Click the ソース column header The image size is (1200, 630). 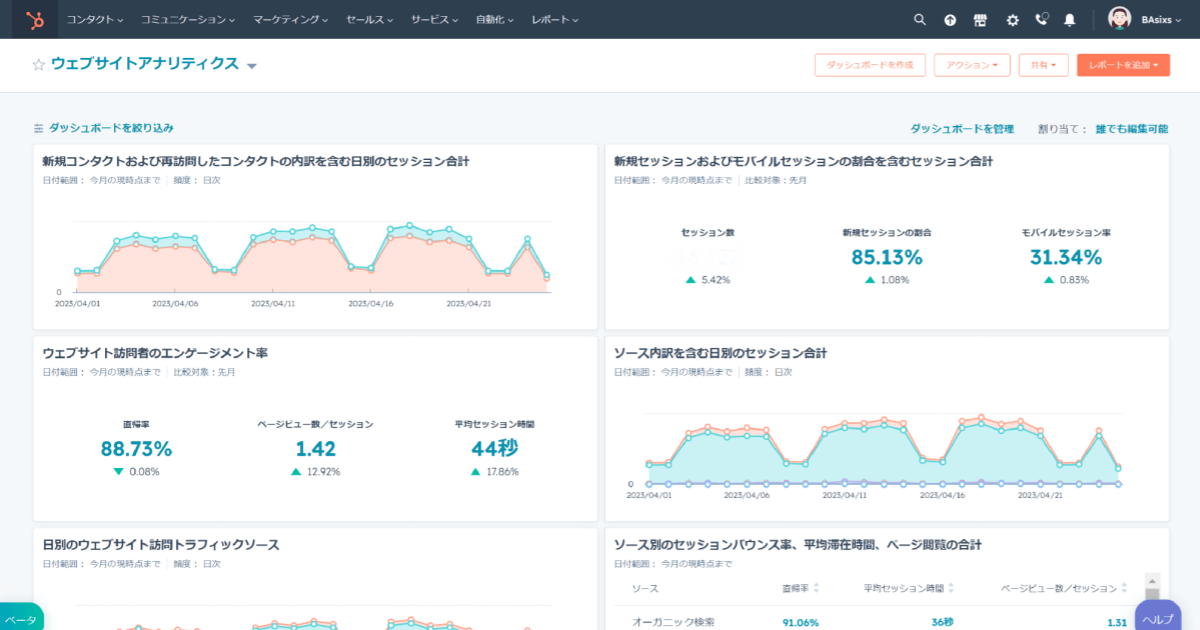pyautogui.click(x=645, y=588)
